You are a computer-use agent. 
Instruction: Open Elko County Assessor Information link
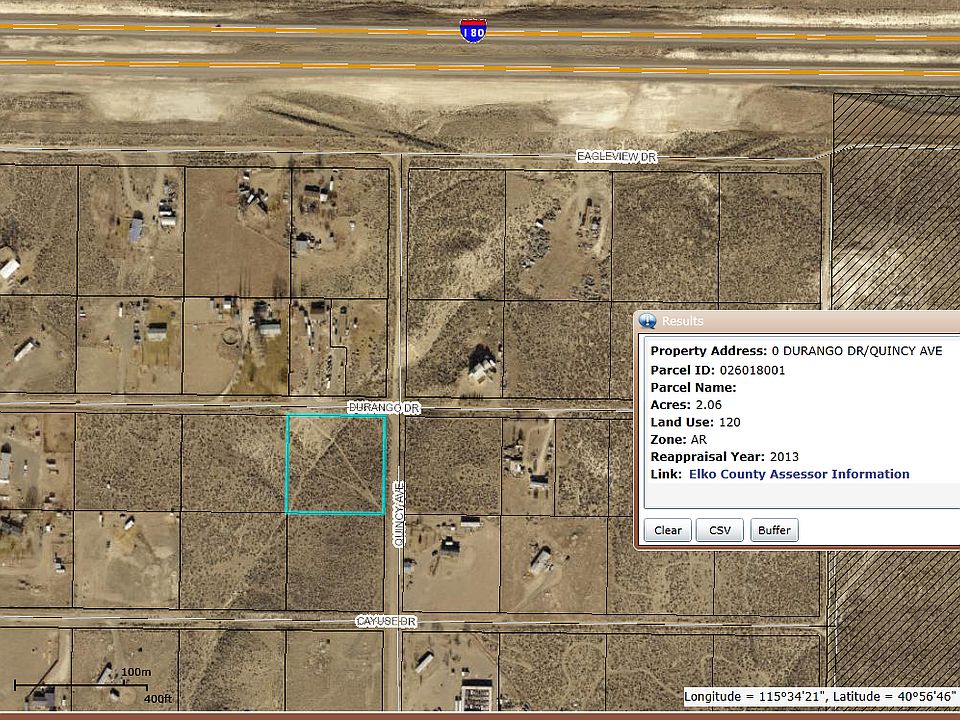[799, 474]
